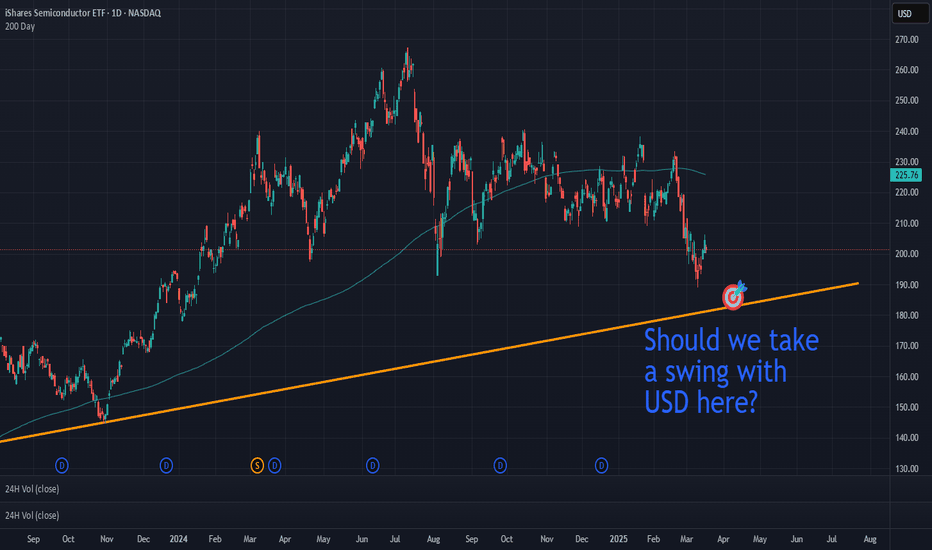Click the iShares Semiconductor ETF symbol title
Screen dimensions: 932x550
tap(83, 12)
